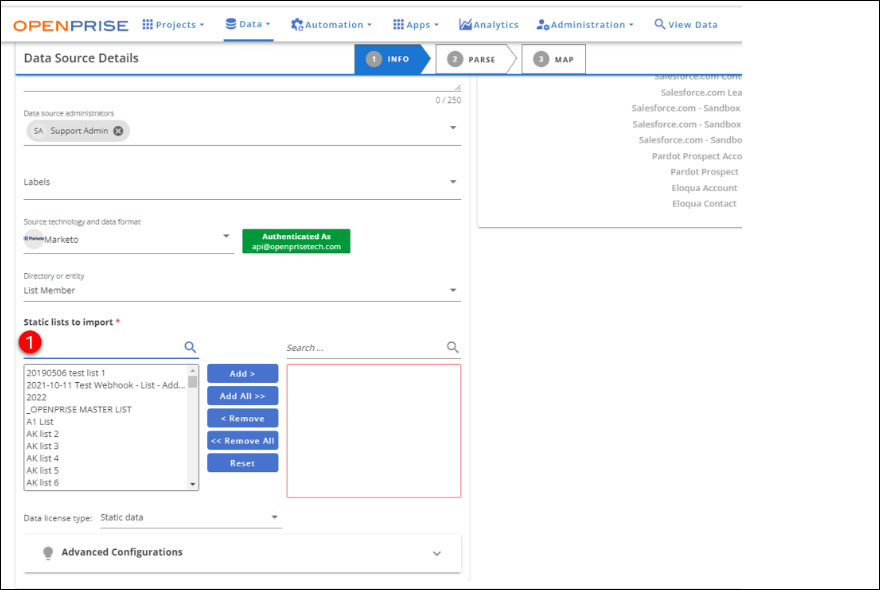Click the Data database icon
The width and height of the screenshot is (880, 590).
[x=231, y=24]
